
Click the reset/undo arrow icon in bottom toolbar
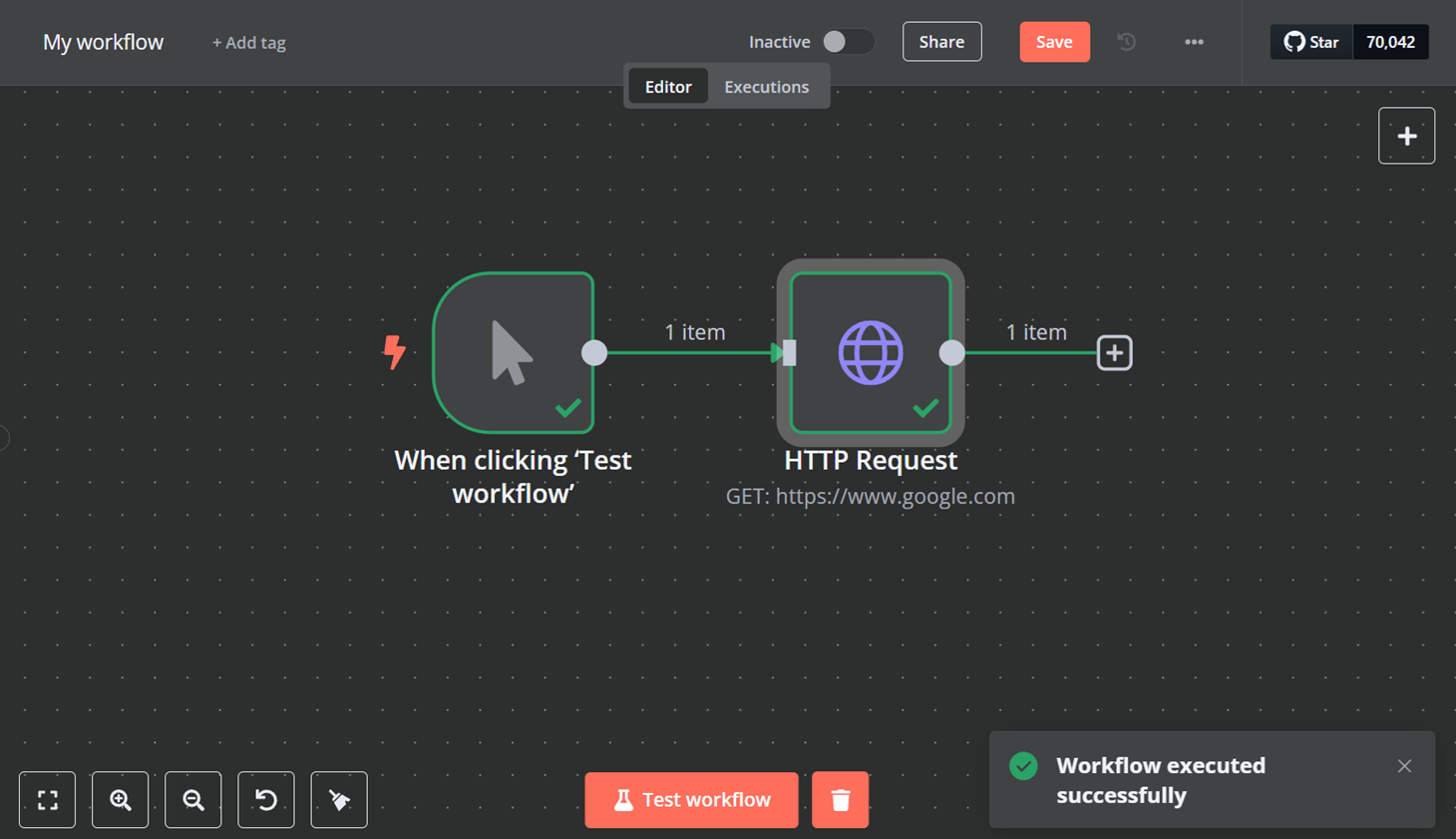pos(265,799)
